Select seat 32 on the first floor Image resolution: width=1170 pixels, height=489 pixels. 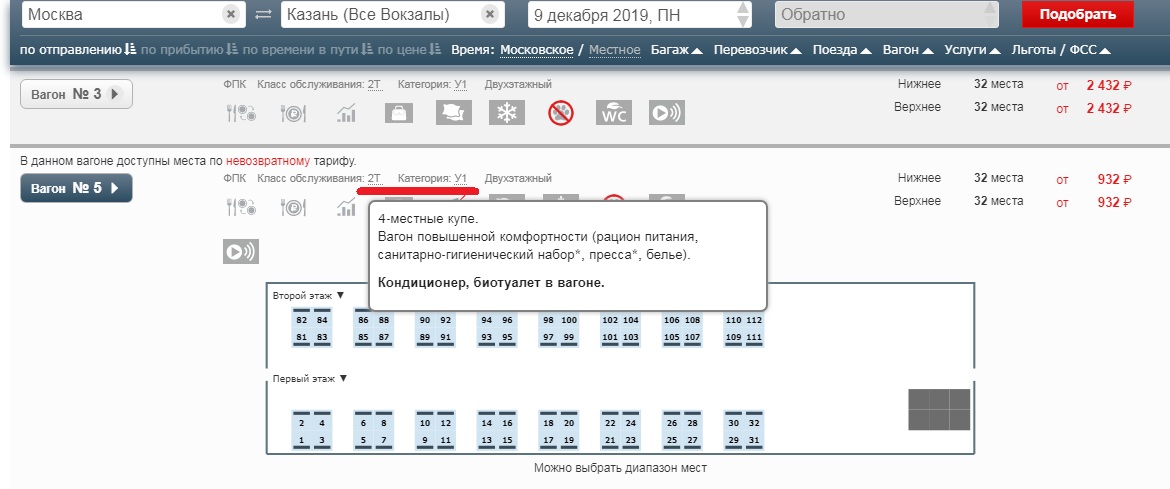pyautogui.click(x=754, y=423)
